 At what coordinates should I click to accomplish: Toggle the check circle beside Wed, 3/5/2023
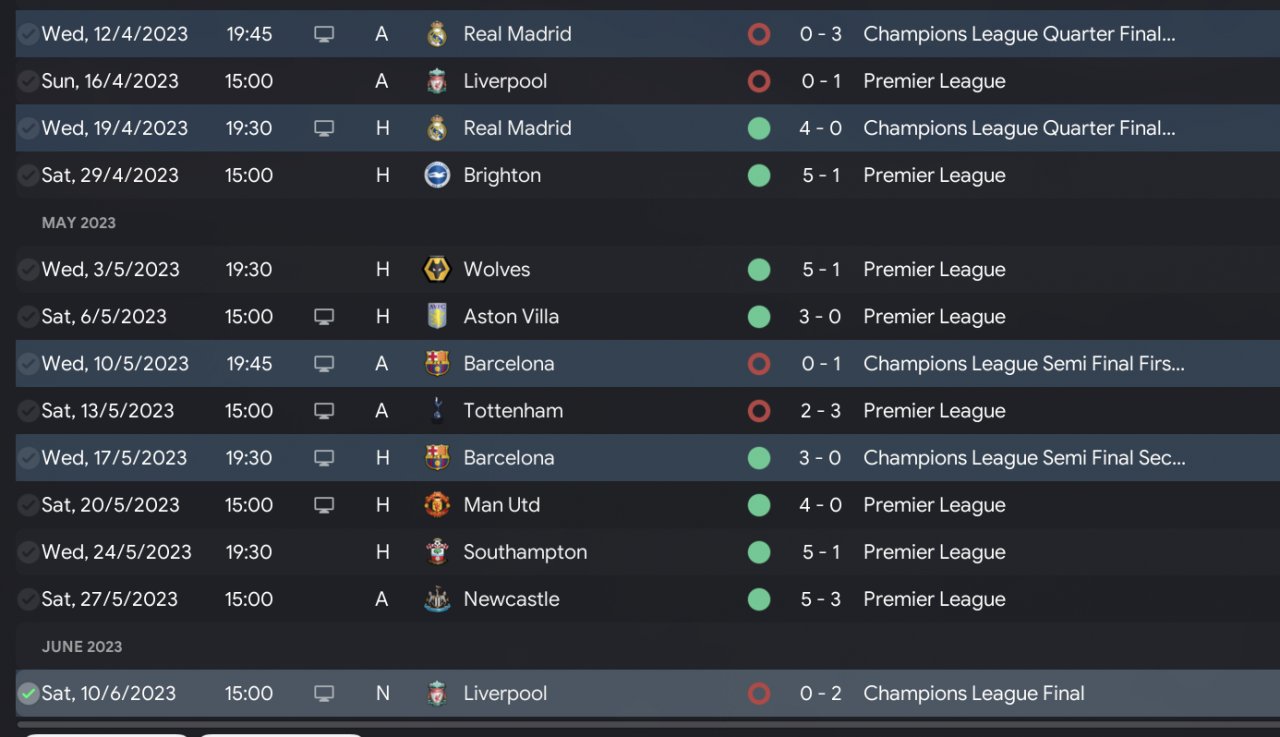tap(28, 269)
